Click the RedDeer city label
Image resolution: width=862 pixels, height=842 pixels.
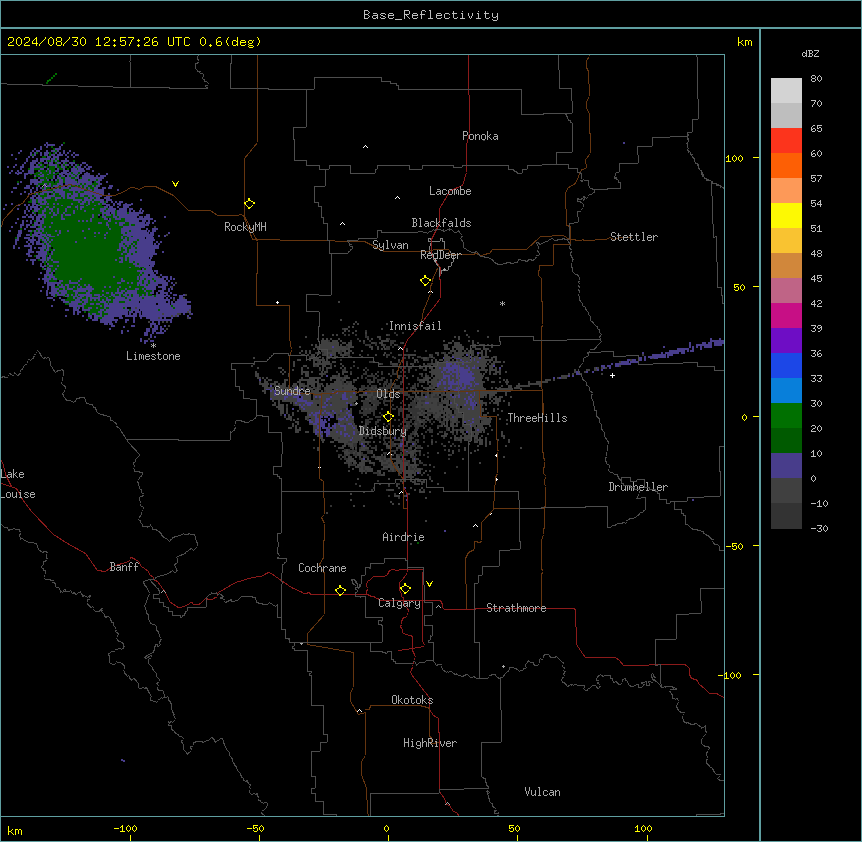point(440,255)
